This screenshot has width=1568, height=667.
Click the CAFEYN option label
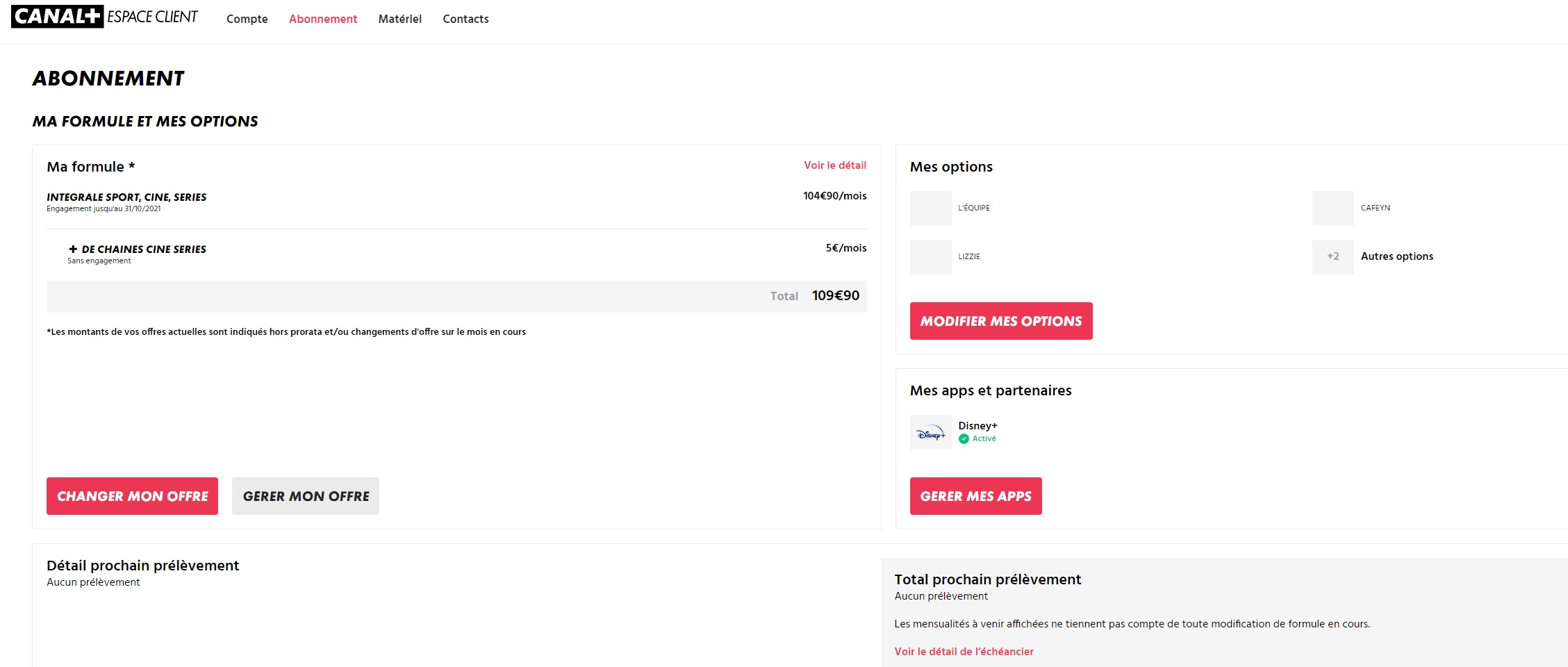tap(1375, 208)
